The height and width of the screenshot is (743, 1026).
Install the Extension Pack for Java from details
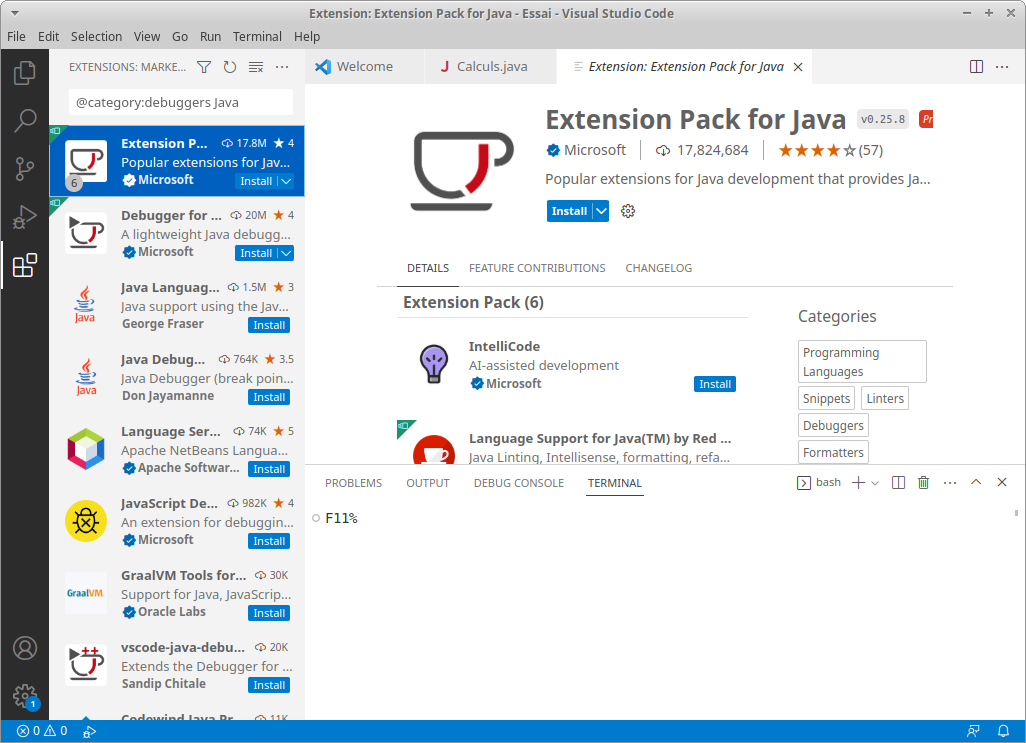point(569,211)
